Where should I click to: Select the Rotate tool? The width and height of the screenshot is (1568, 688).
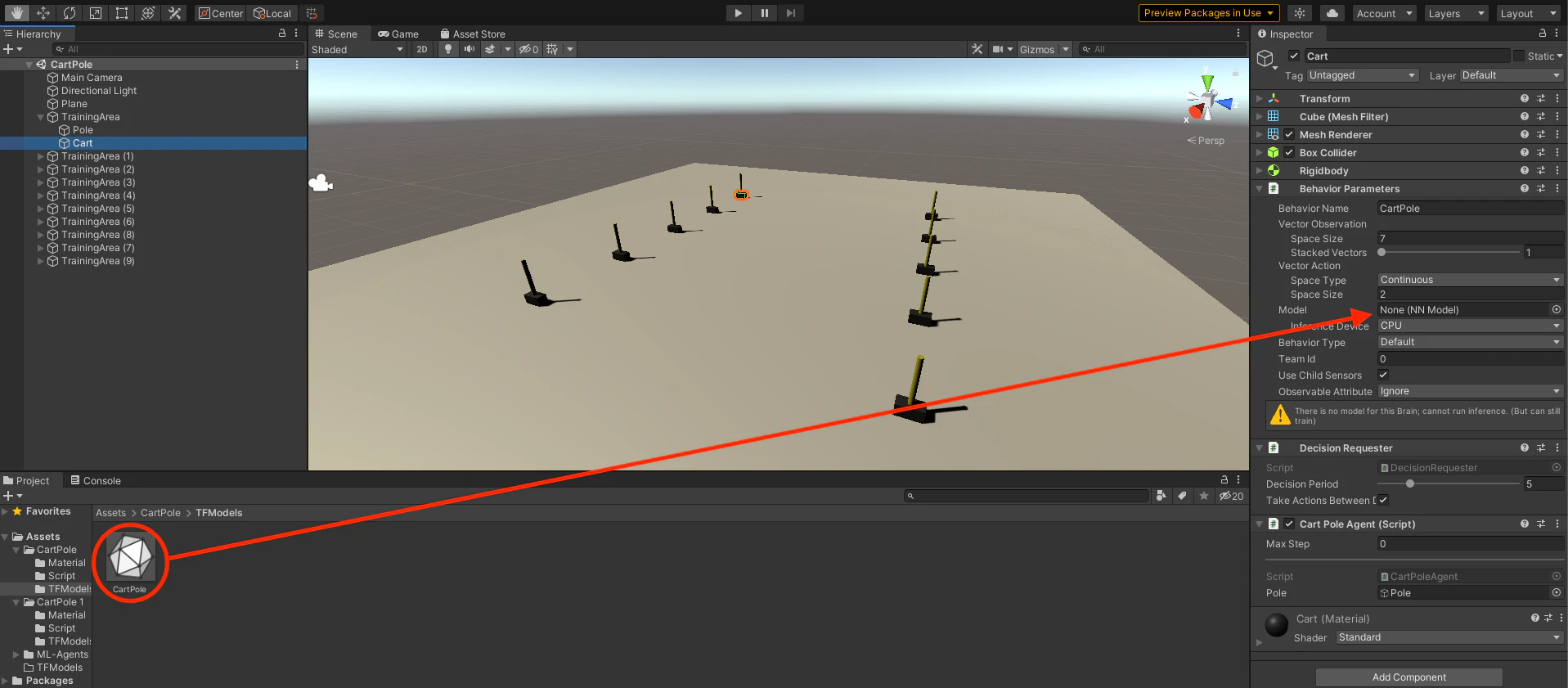(70, 13)
